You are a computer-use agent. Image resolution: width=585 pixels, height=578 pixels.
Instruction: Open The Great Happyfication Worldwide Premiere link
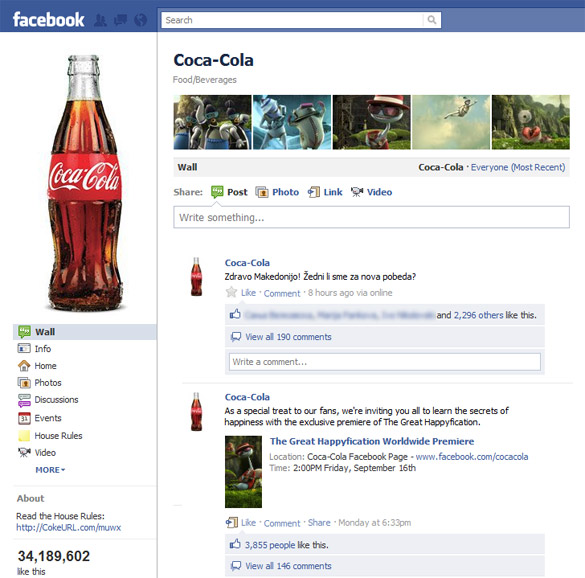pos(372,441)
